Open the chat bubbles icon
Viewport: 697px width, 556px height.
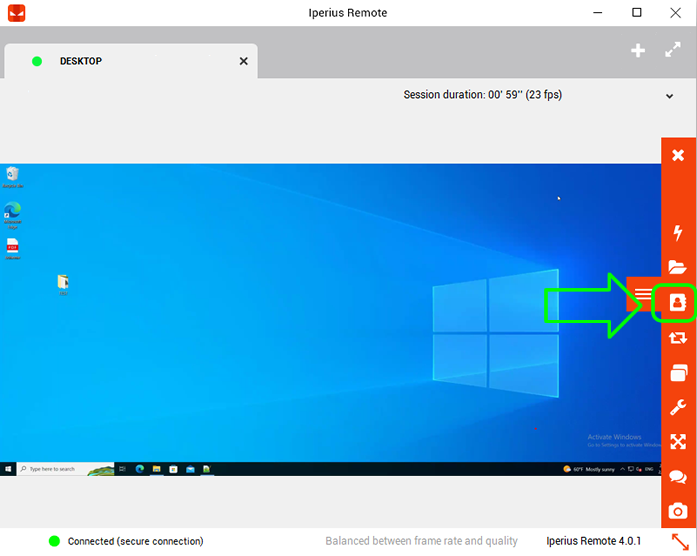(x=678, y=477)
